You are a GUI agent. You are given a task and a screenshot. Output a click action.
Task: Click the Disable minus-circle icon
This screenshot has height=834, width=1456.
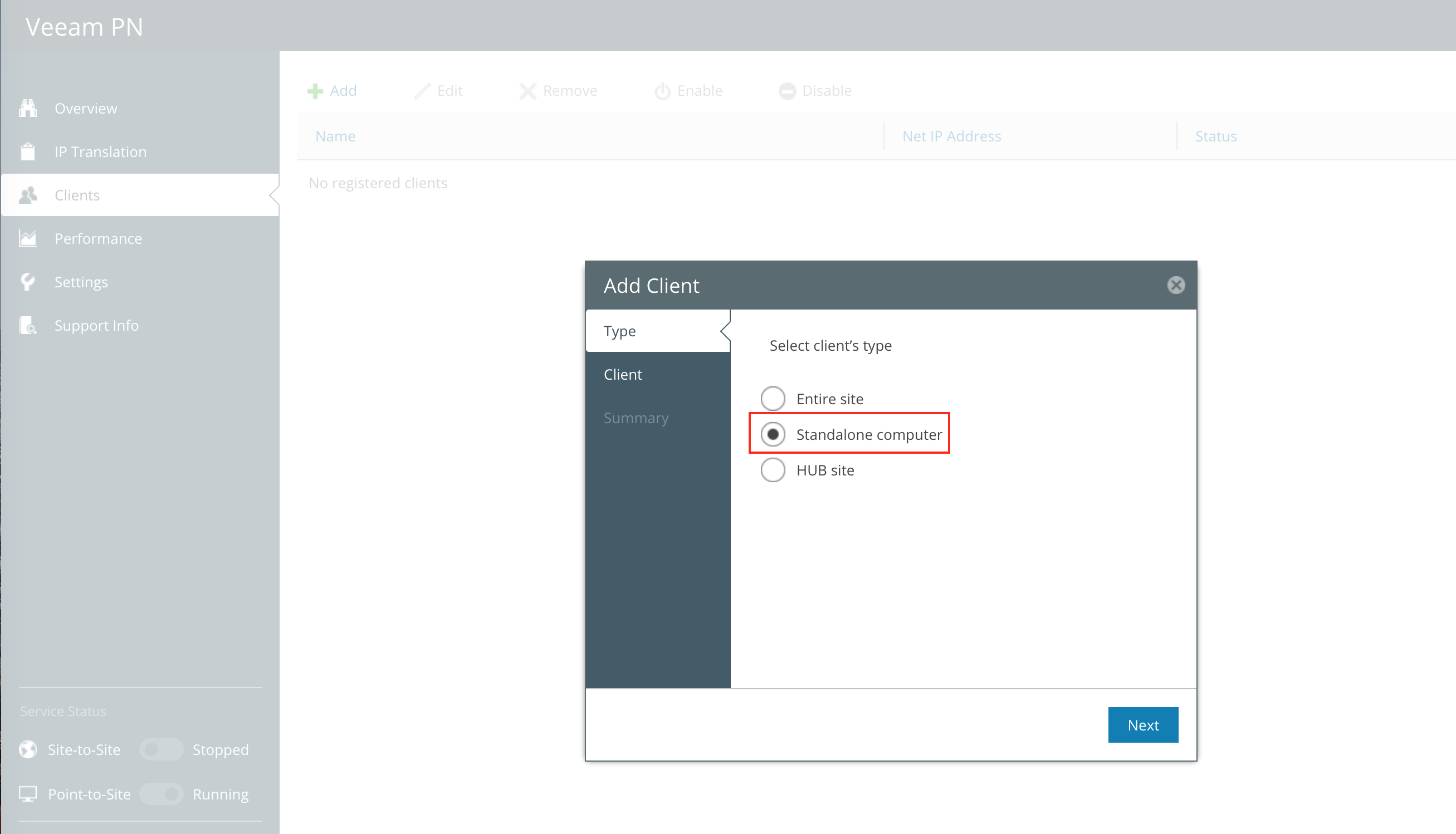pyautogui.click(x=787, y=91)
